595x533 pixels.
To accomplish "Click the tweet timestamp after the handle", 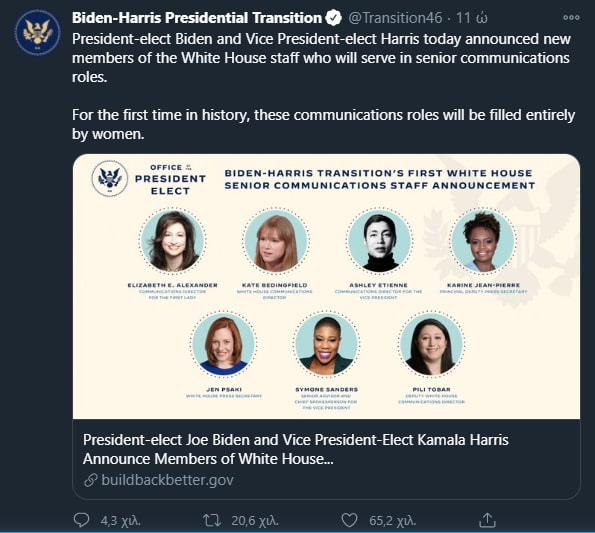I will (472, 18).
